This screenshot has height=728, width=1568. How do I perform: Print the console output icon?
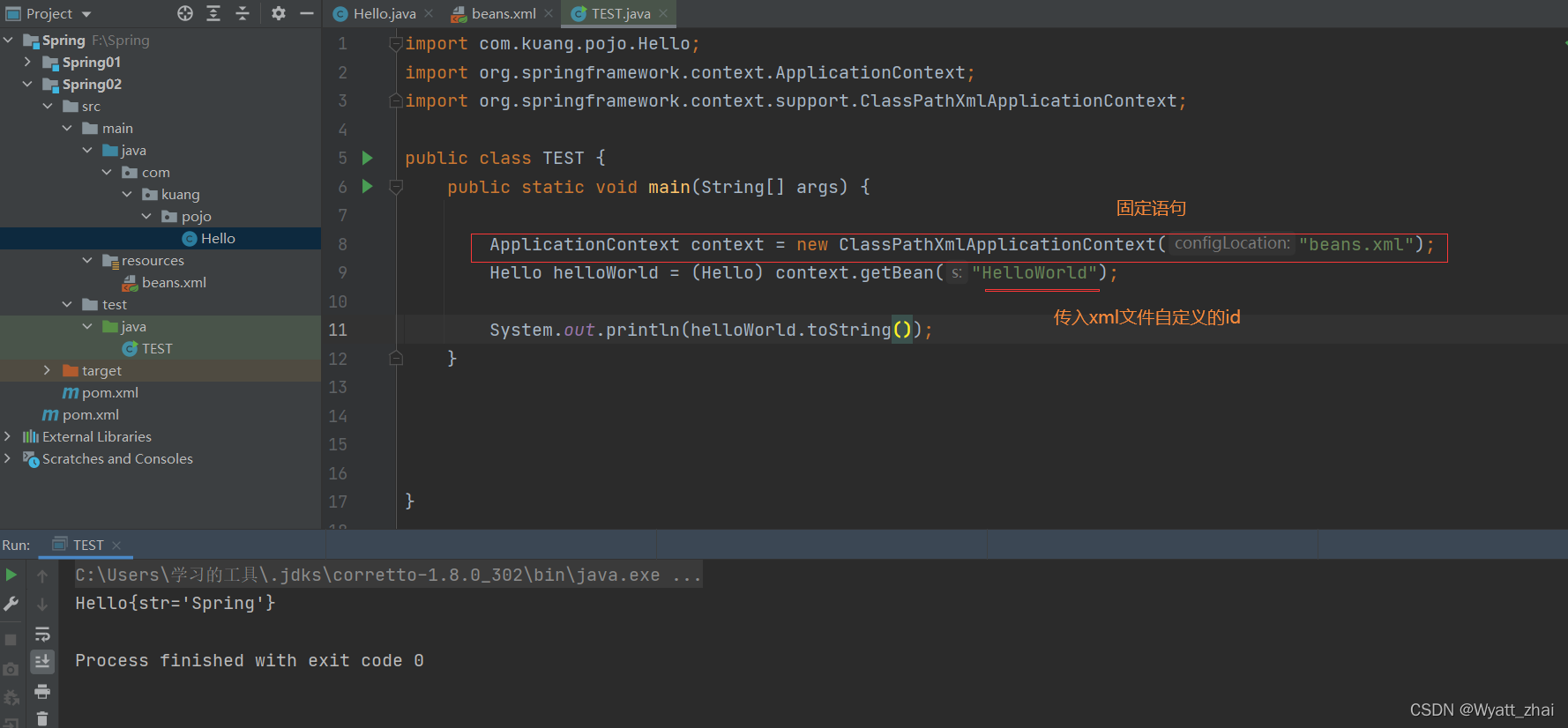[x=42, y=691]
